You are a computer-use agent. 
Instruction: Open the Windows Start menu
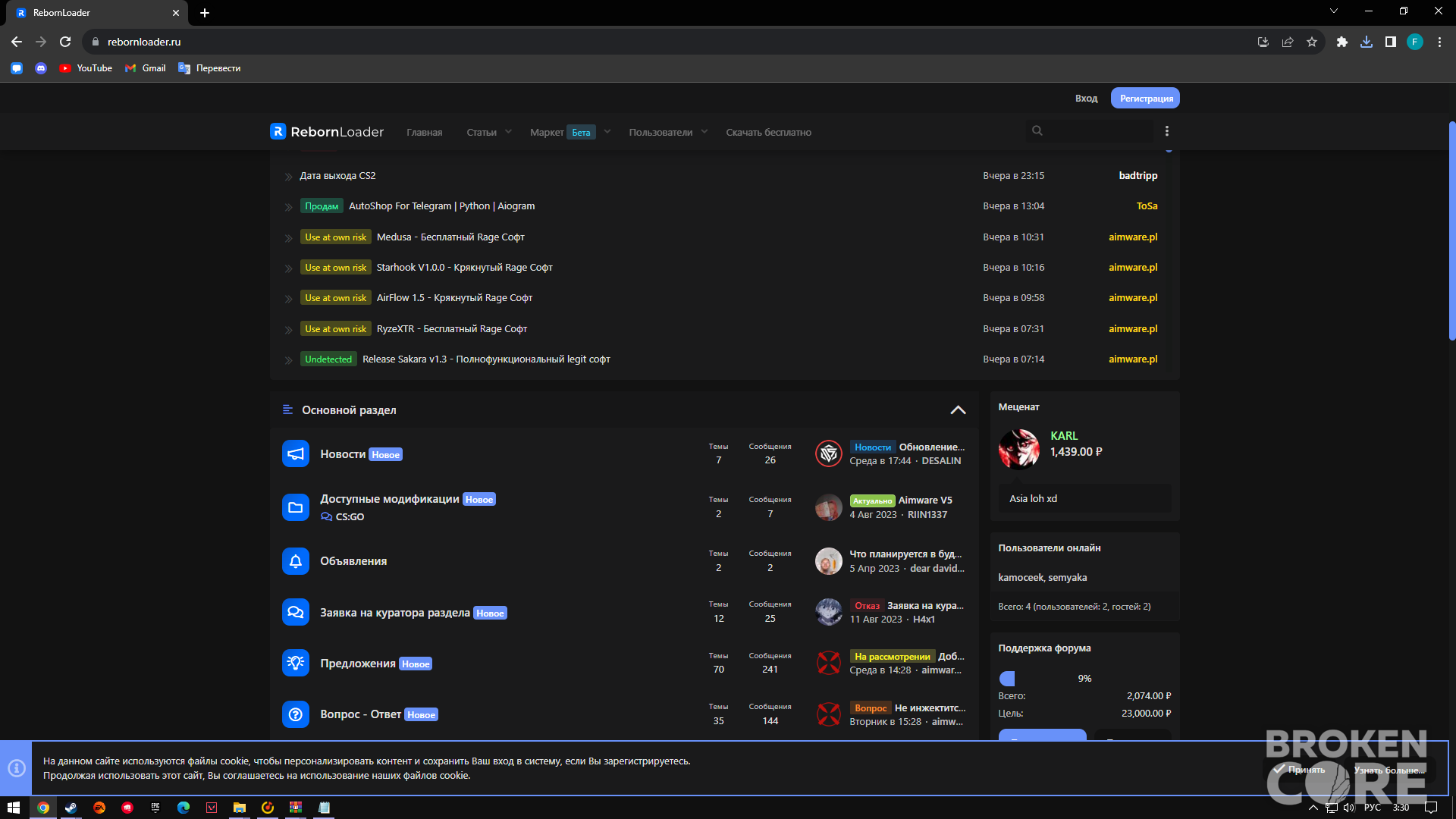click(x=14, y=808)
